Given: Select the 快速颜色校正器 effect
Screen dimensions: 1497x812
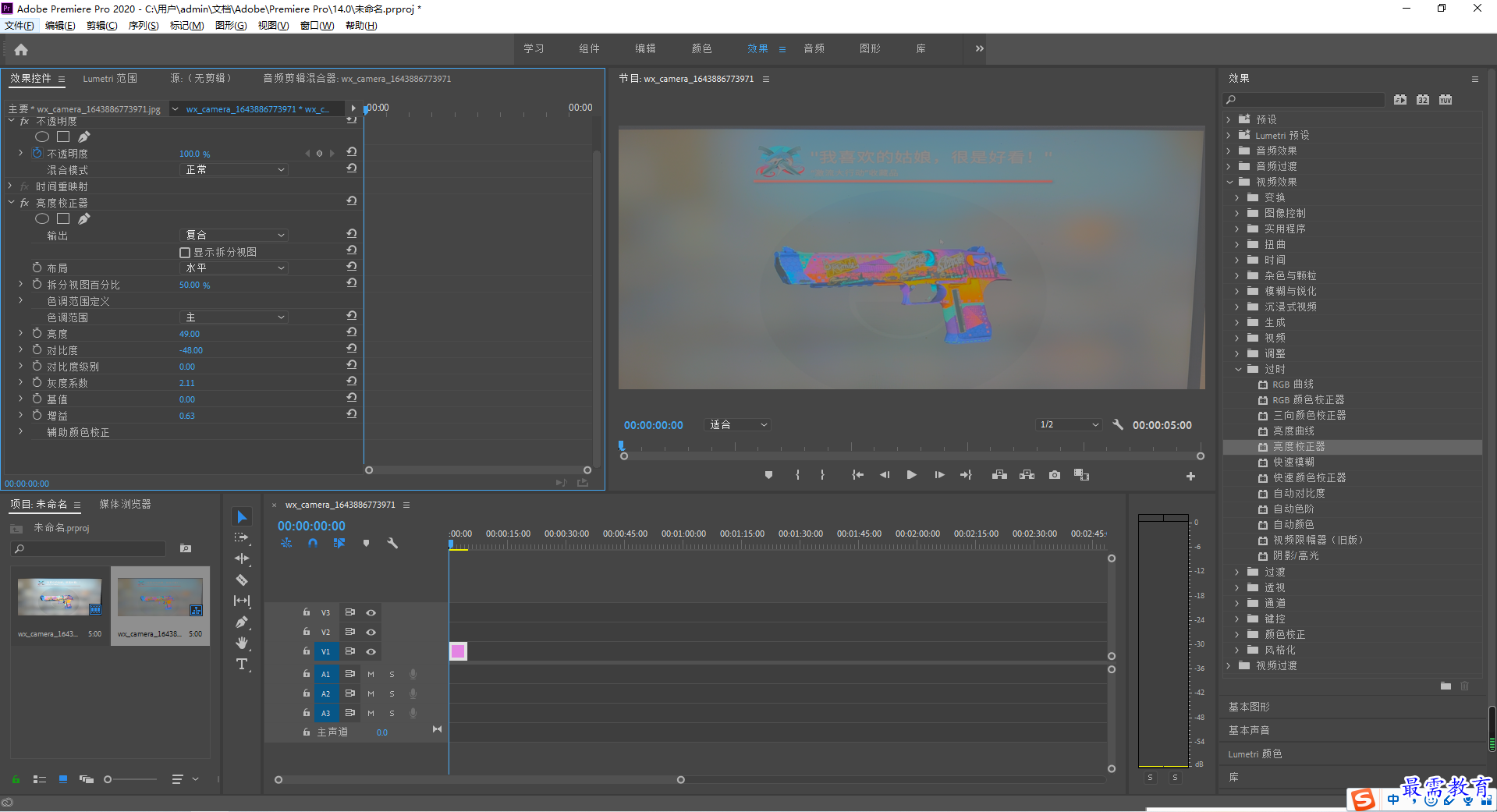Looking at the screenshot, I should [1309, 478].
